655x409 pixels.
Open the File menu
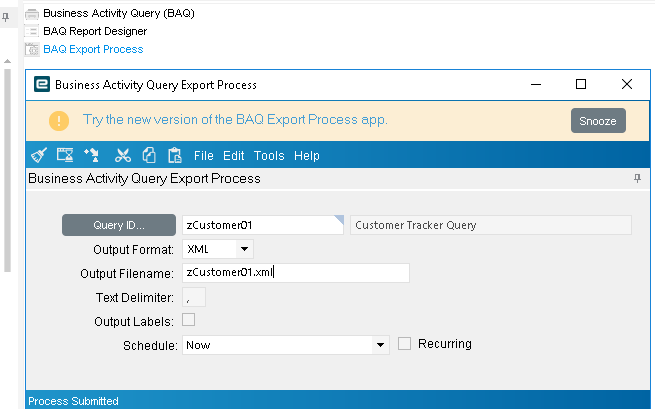(203, 156)
